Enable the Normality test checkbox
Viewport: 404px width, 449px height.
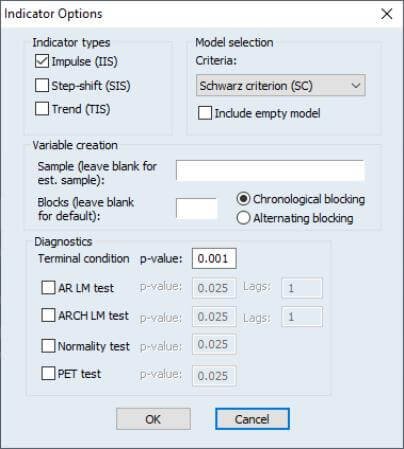[x=48, y=346]
